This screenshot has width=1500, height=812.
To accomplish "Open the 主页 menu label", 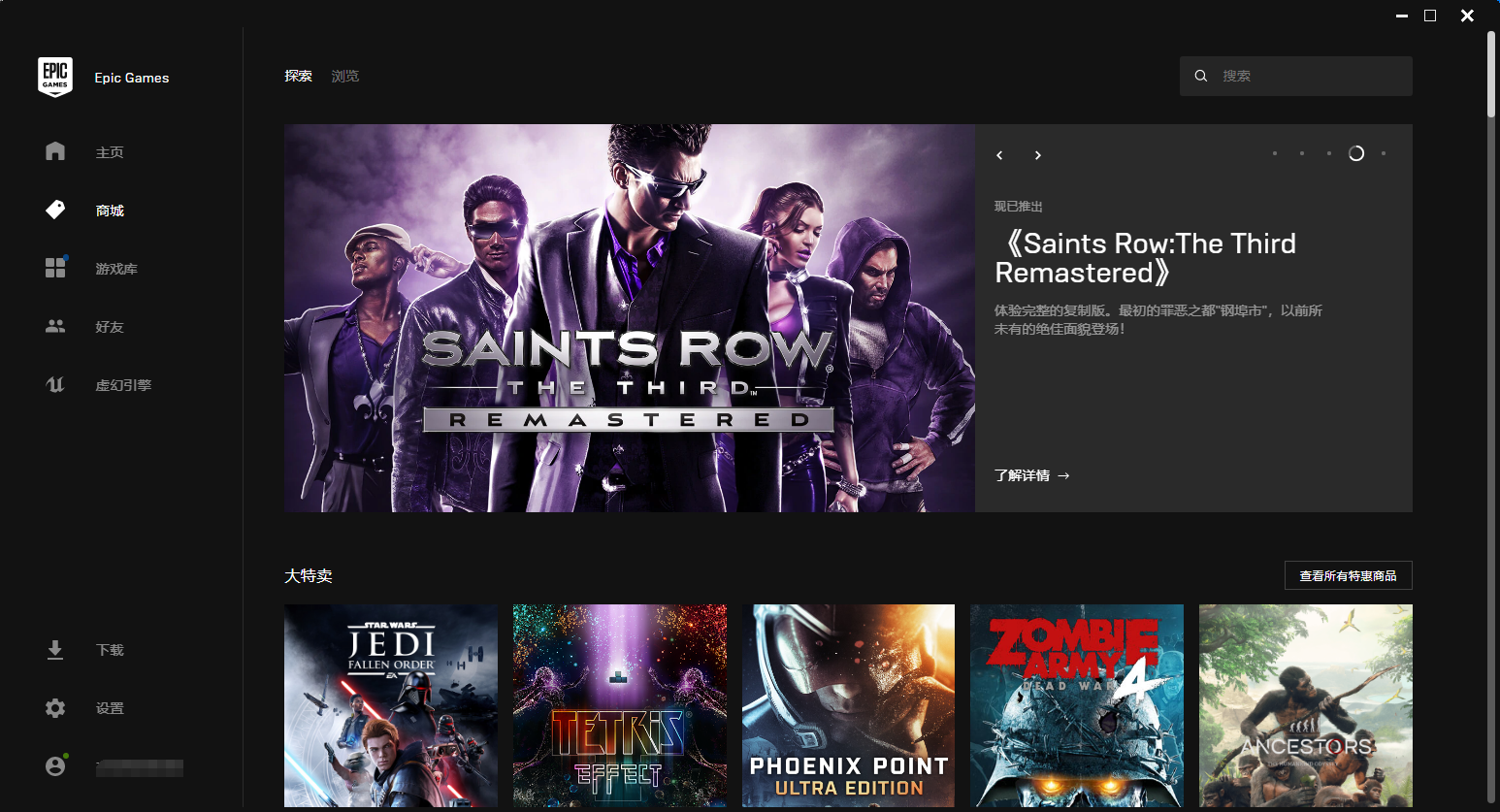I will click(110, 152).
